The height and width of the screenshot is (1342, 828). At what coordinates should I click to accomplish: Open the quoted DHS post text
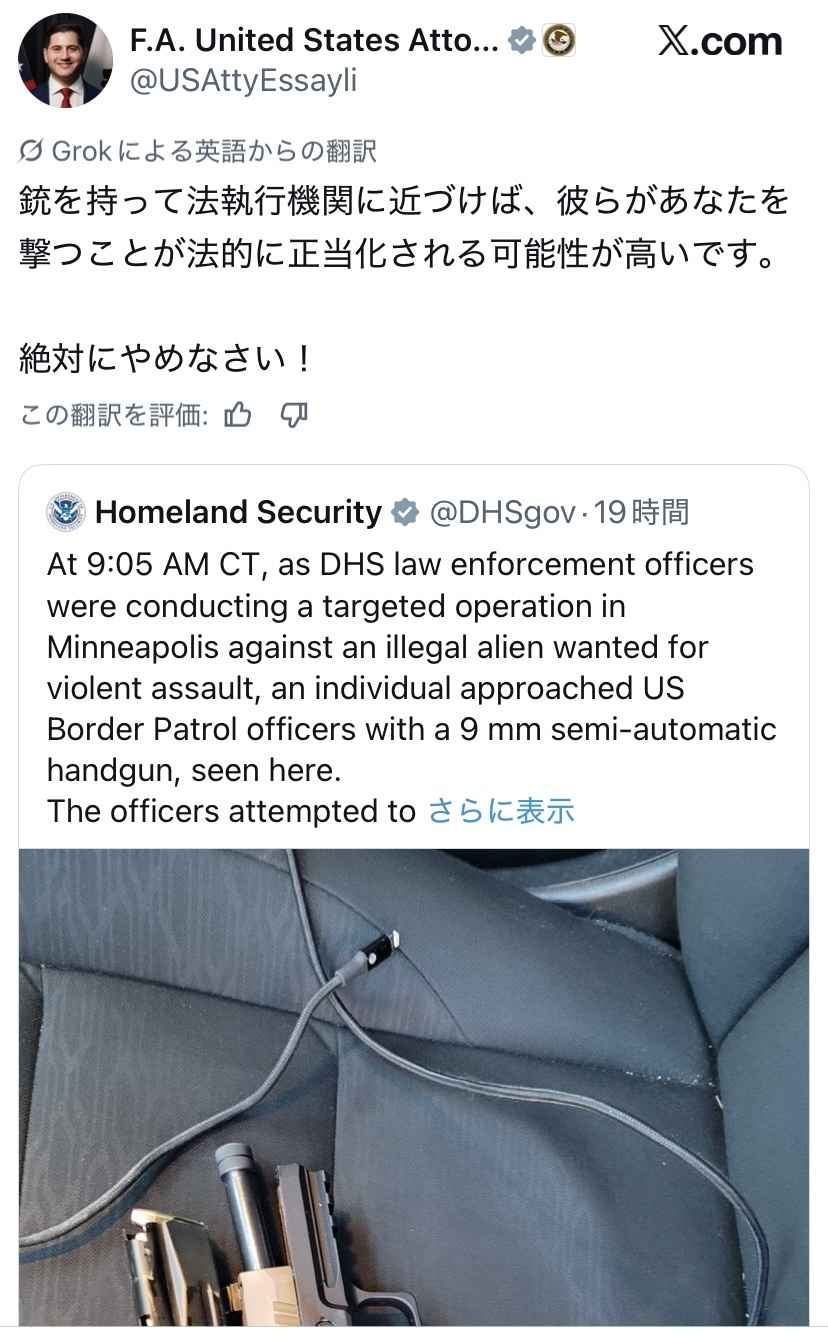pos(412,688)
